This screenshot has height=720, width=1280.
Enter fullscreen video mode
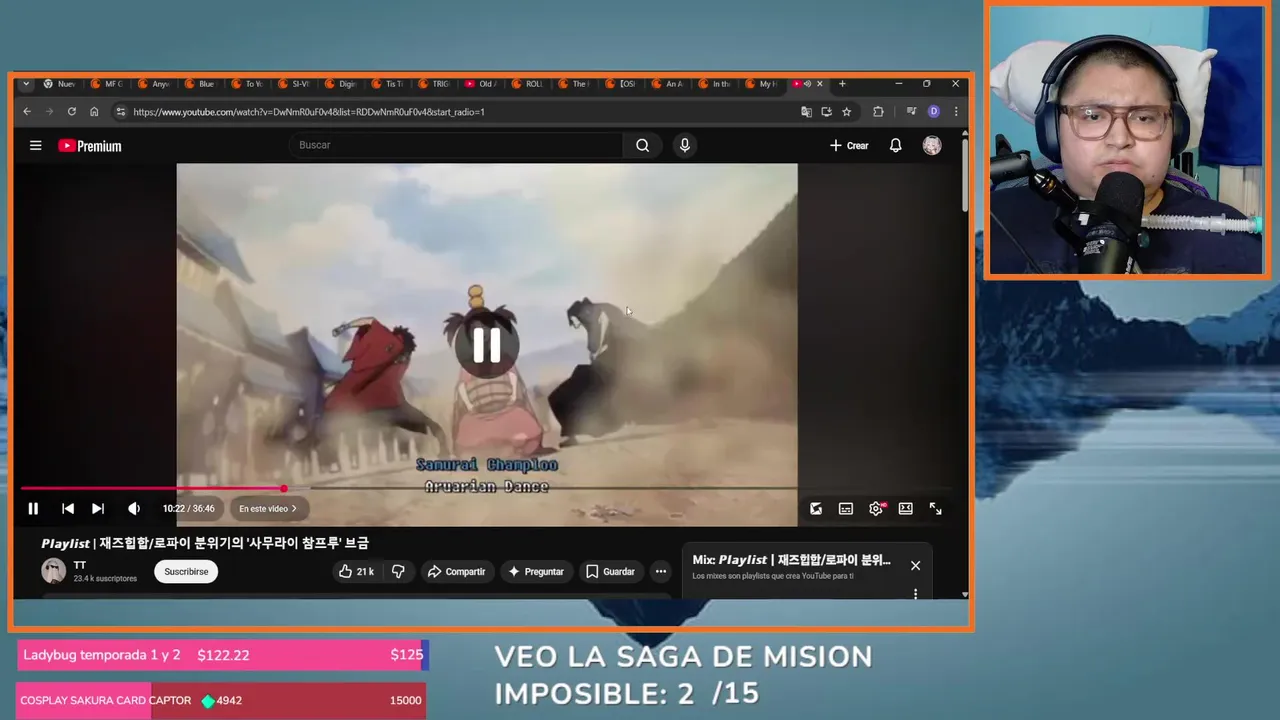tap(936, 509)
